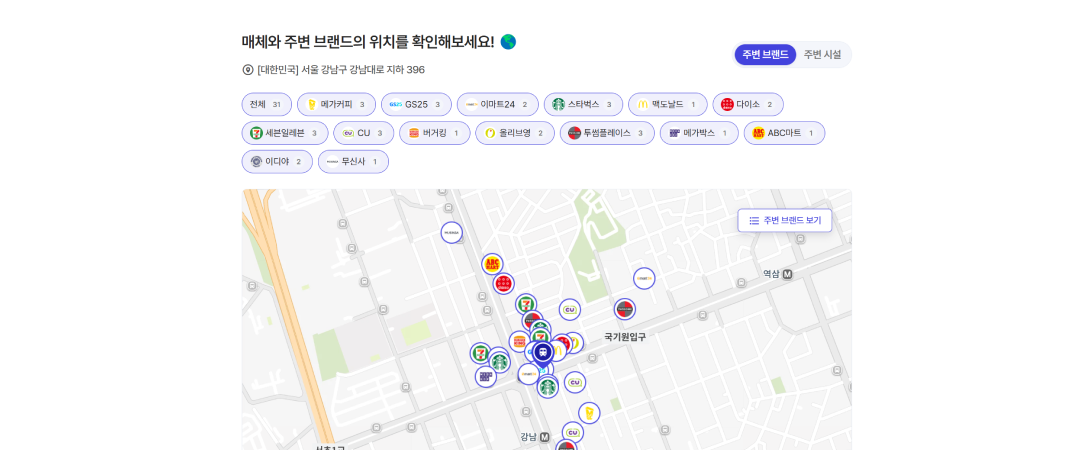Select the 투썸플레이스 filter chip

pos(607,133)
